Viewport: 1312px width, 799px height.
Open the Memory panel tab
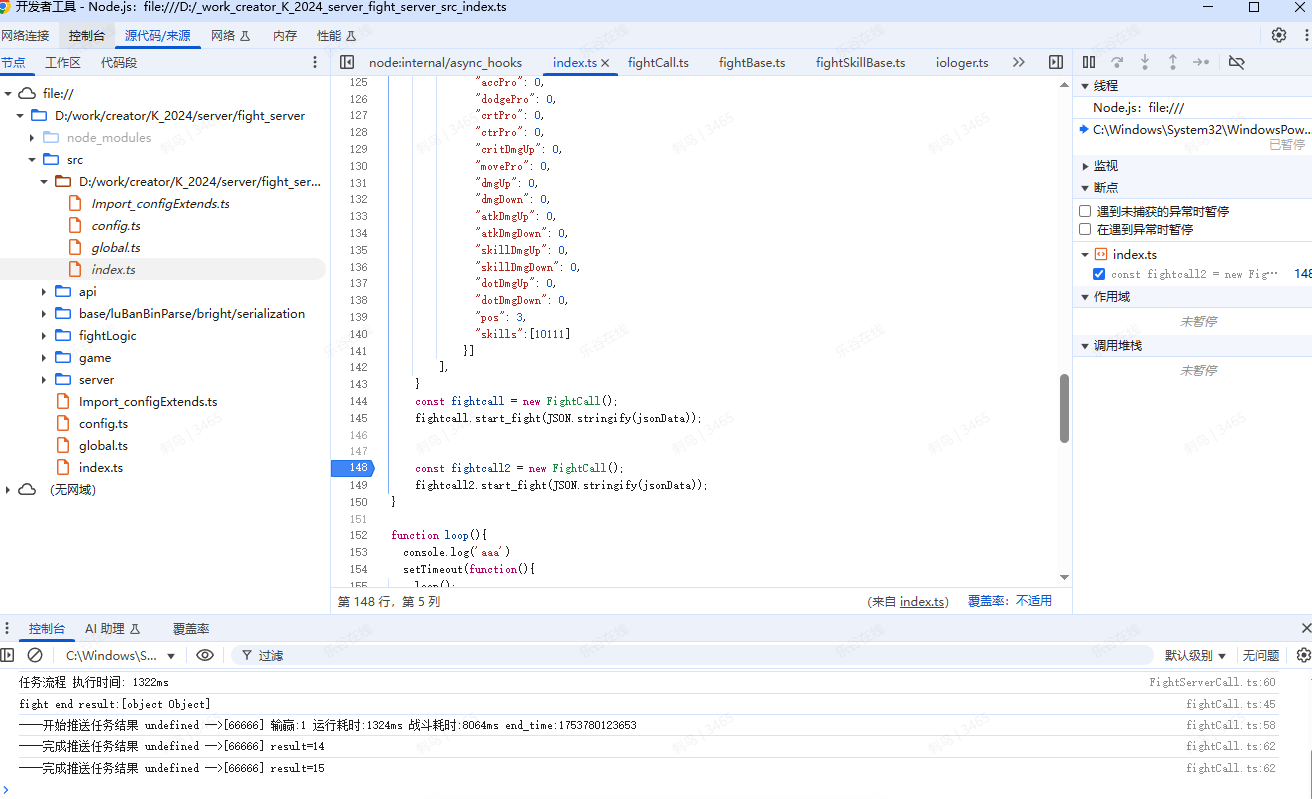pyautogui.click(x=285, y=35)
